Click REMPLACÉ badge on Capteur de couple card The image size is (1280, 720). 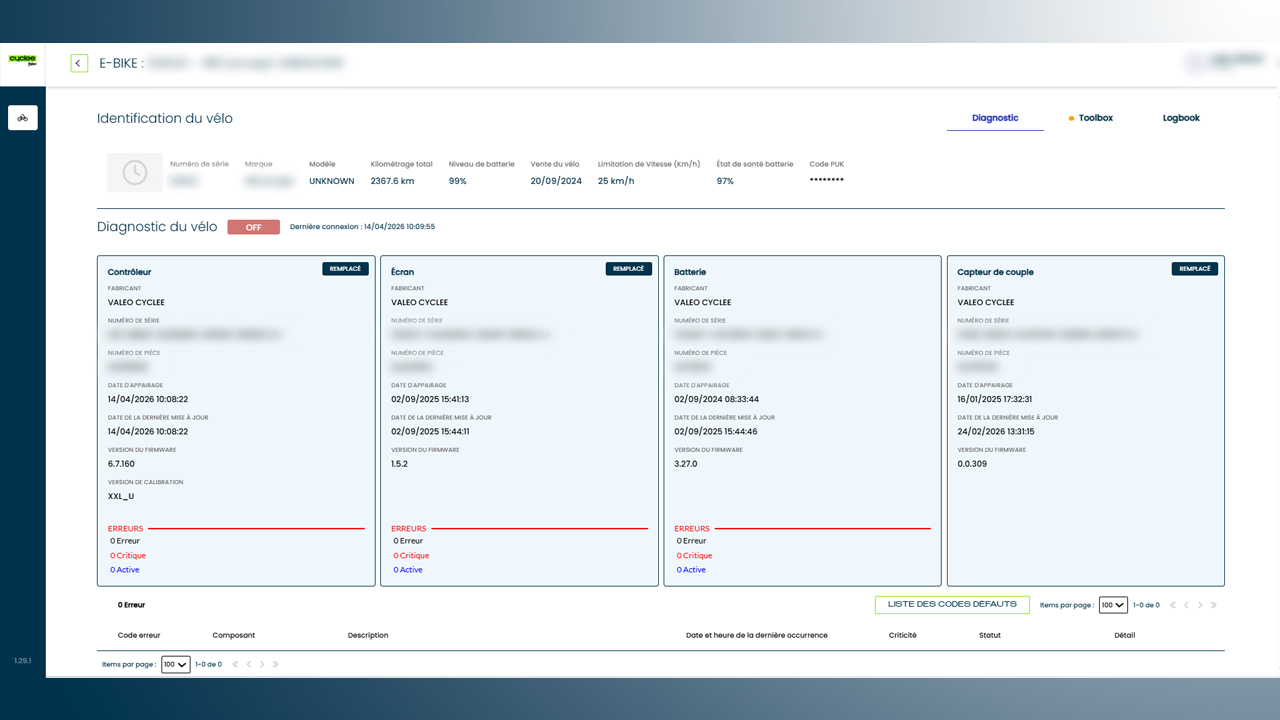1195,269
